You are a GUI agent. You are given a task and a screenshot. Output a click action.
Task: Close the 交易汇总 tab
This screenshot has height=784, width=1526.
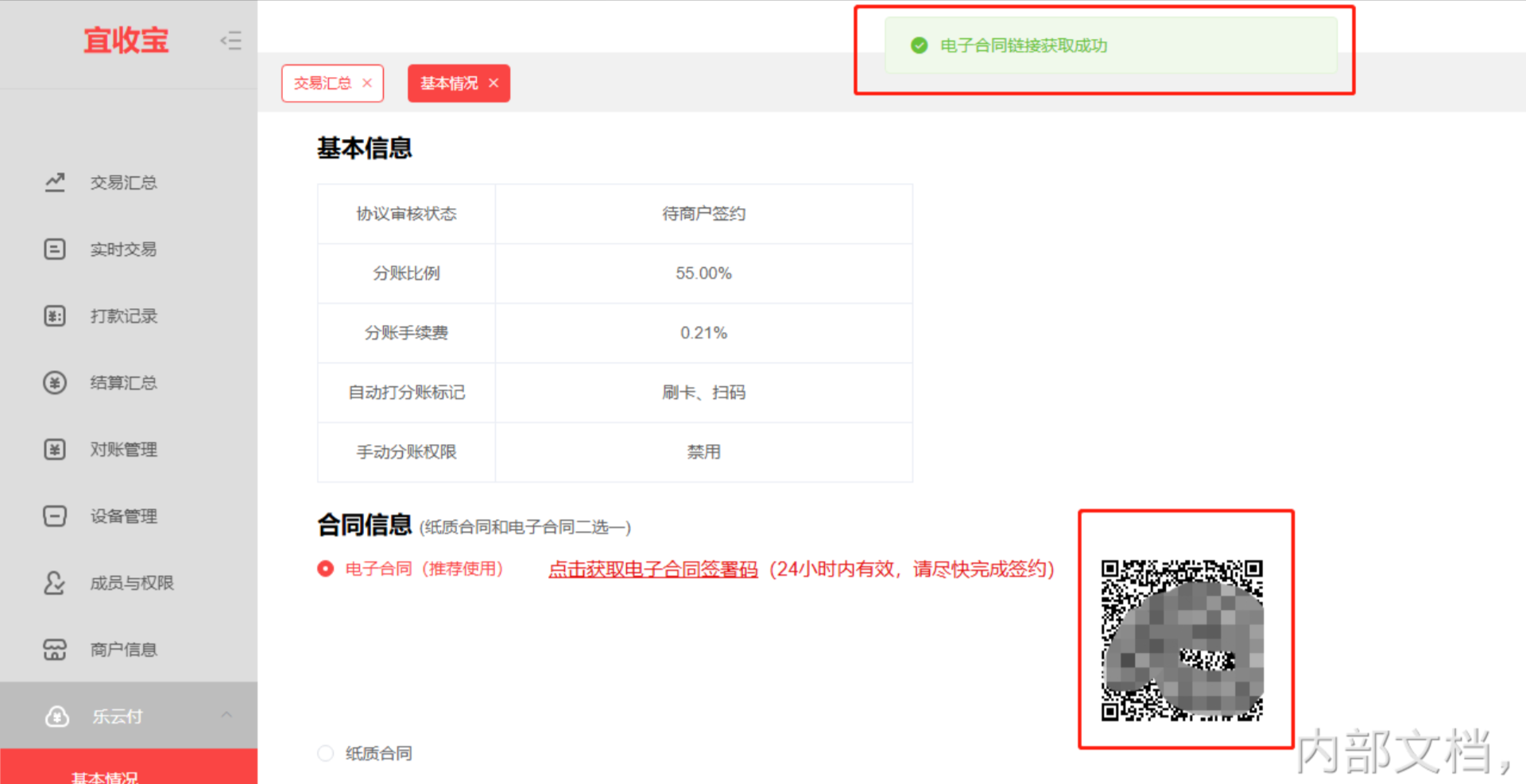coord(367,83)
